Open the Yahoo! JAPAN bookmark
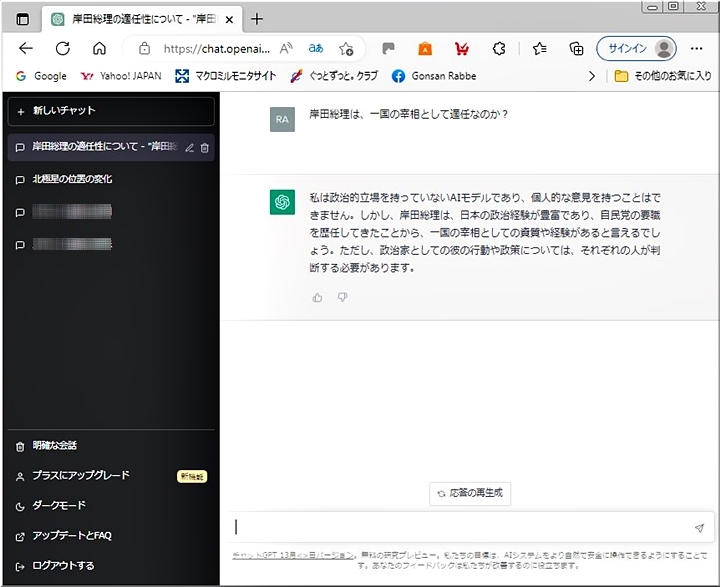The height and width of the screenshot is (587, 720). (120, 76)
